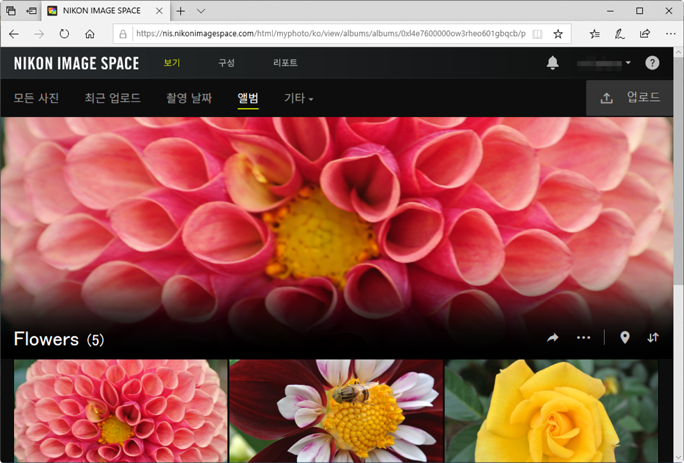The height and width of the screenshot is (463, 684).
Task: Click the notifications bell icon
Action: [552, 63]
